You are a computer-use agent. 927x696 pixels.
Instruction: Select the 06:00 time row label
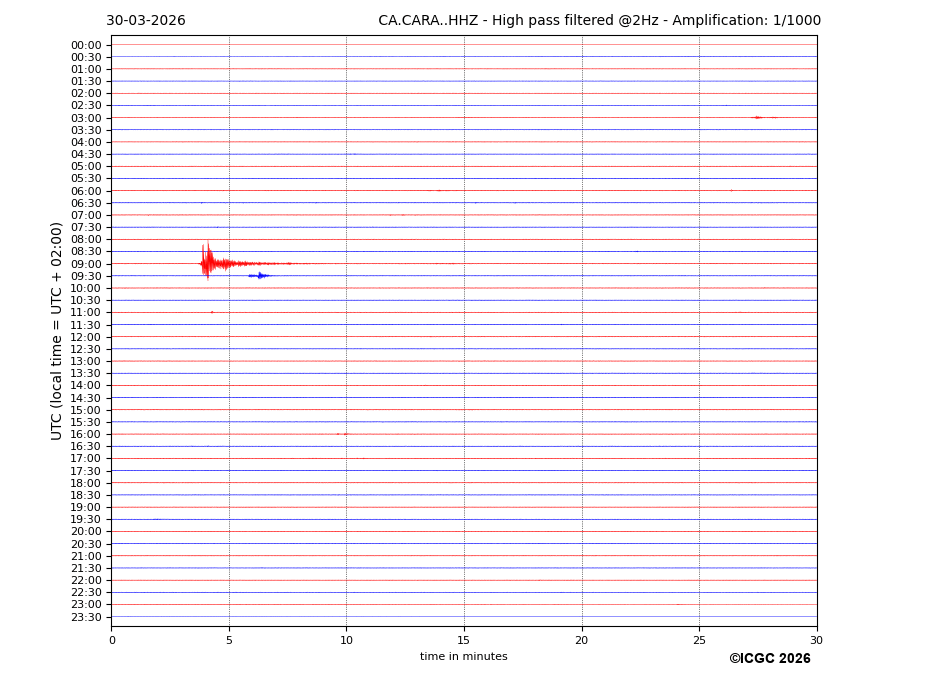86,191
